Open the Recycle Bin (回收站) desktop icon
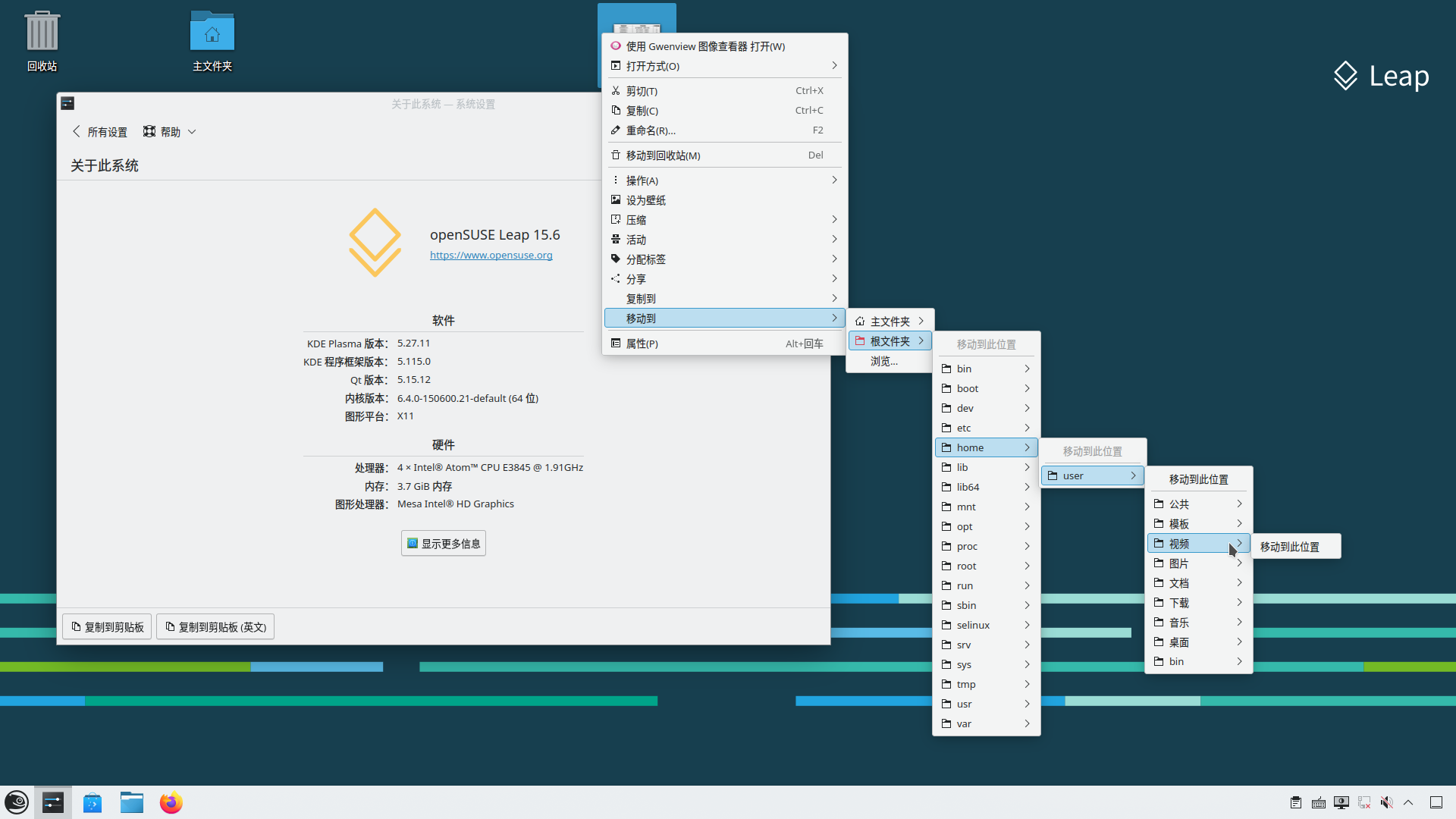The image size is (1456, 819). 42,42
